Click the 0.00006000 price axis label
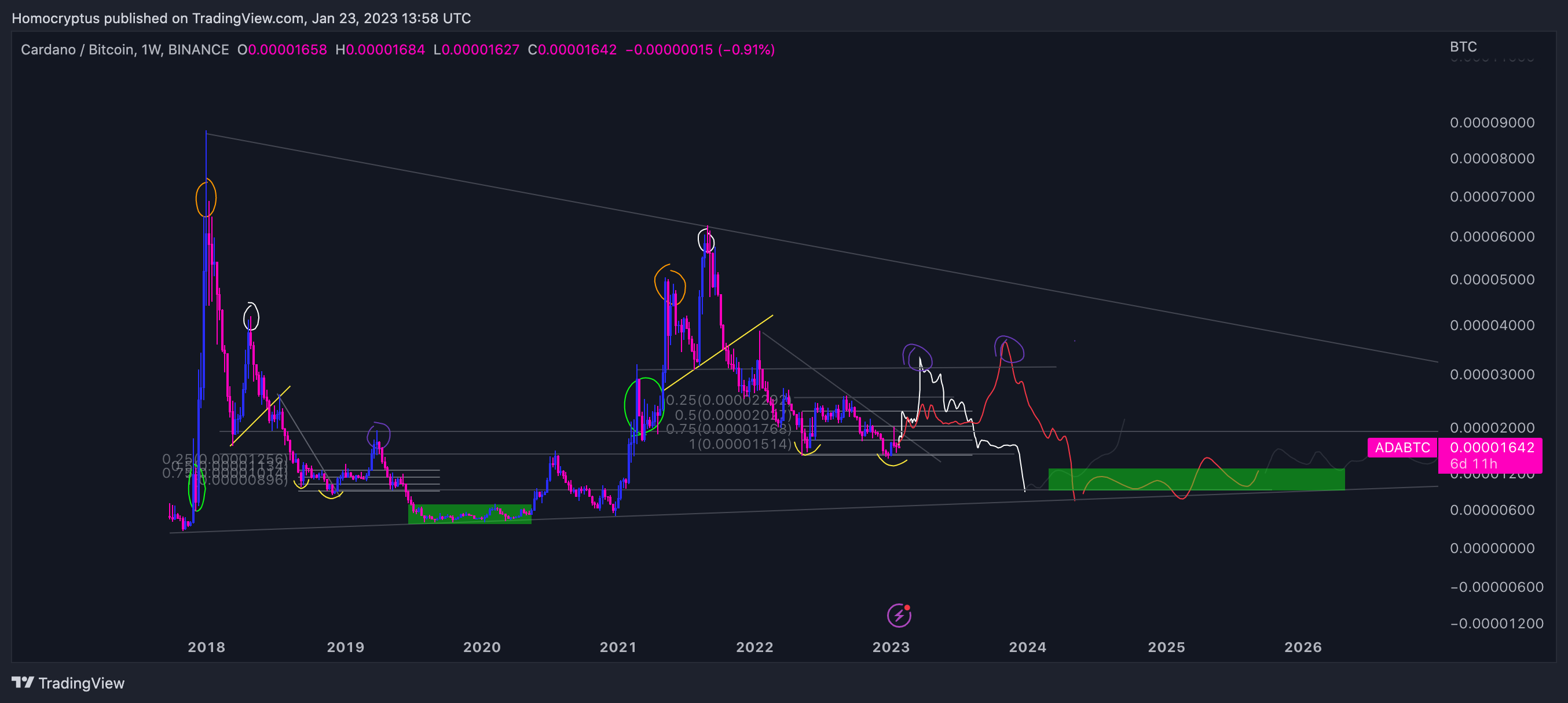Screen dimensions: 1568x703 (x=1492, y=236)
